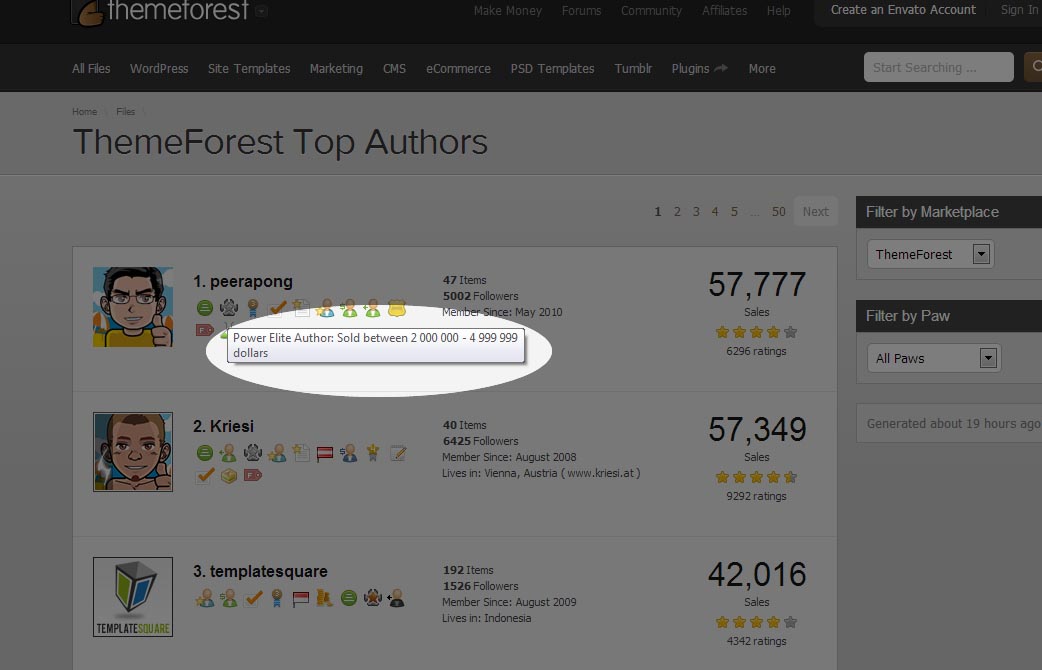Go to page 5 of authors

tap(734, 211)
